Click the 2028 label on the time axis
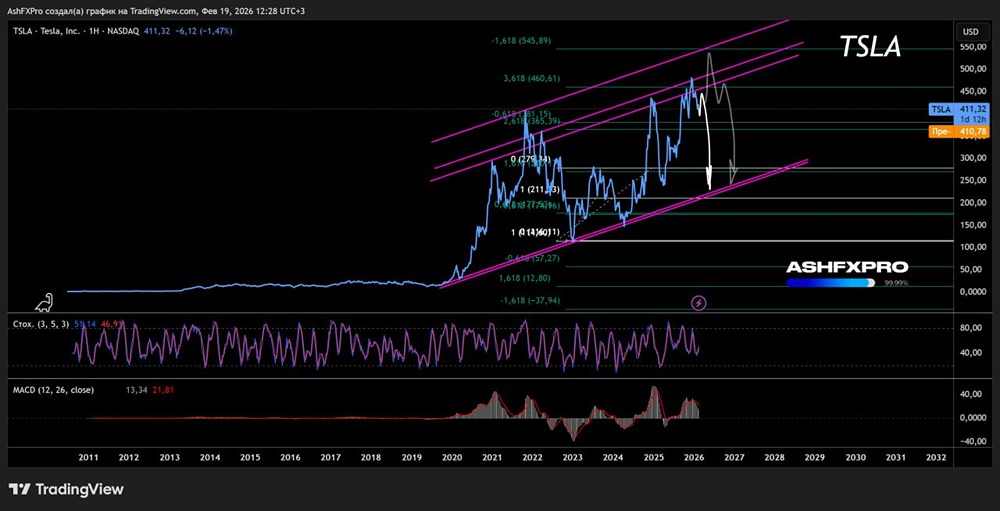 click(774, 457)
